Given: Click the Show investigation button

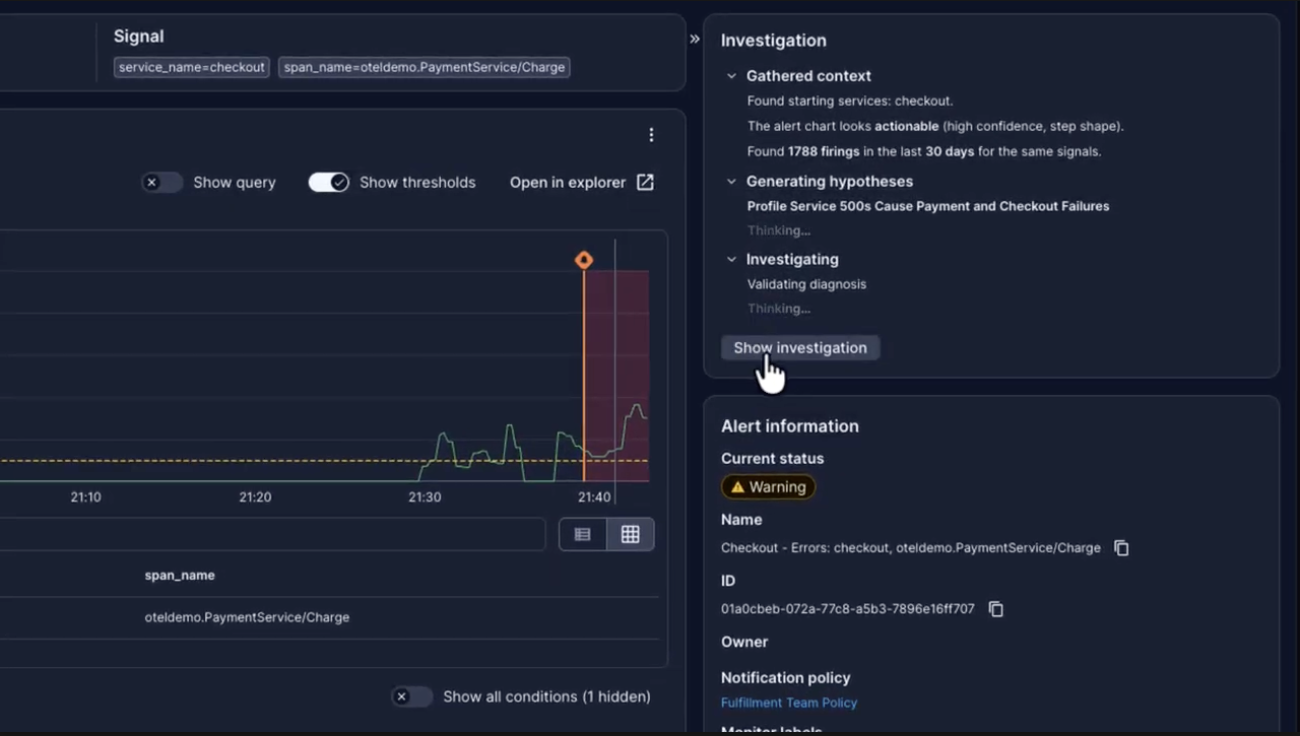Looking at the screenshot, I should (x=800, y=348).
